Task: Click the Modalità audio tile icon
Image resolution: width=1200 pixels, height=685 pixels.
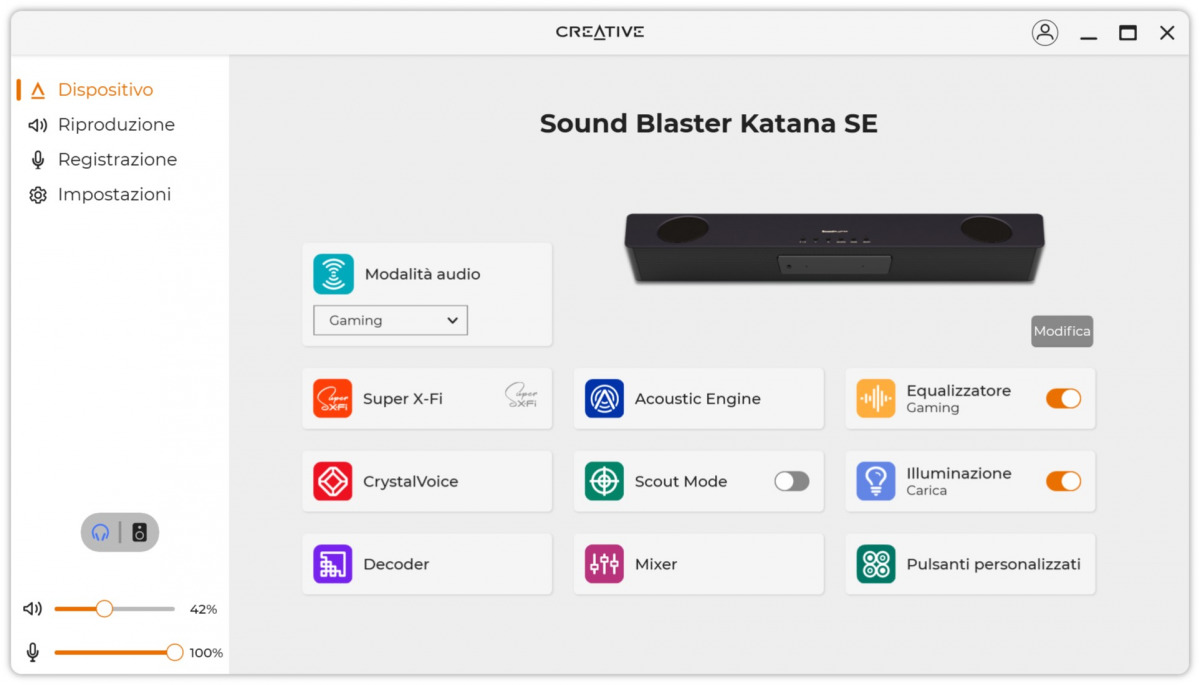Action: [x=333, y=274]
